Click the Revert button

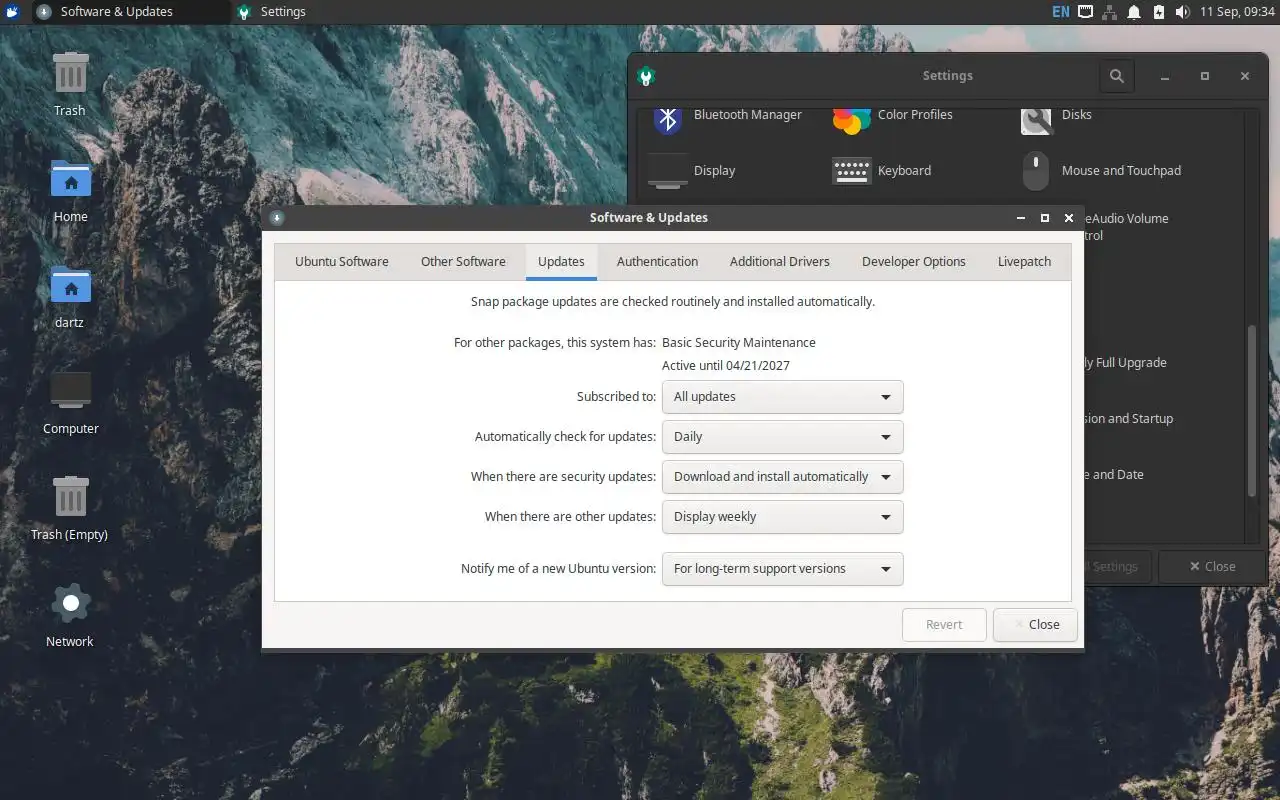tap(944, 625)
